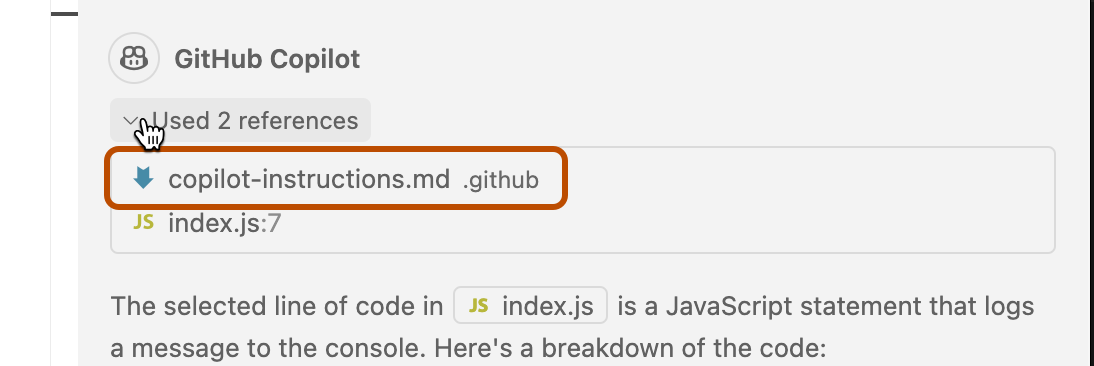Open the index.js:7 reference entry
Image resolution: width=1094 pixels, height=366 pixels.
click(225, 223)
